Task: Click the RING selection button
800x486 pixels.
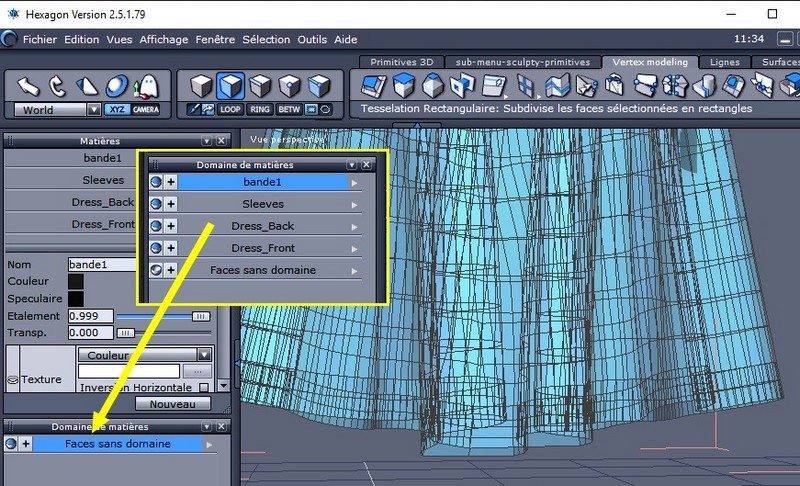Action: tap(260, 109)
